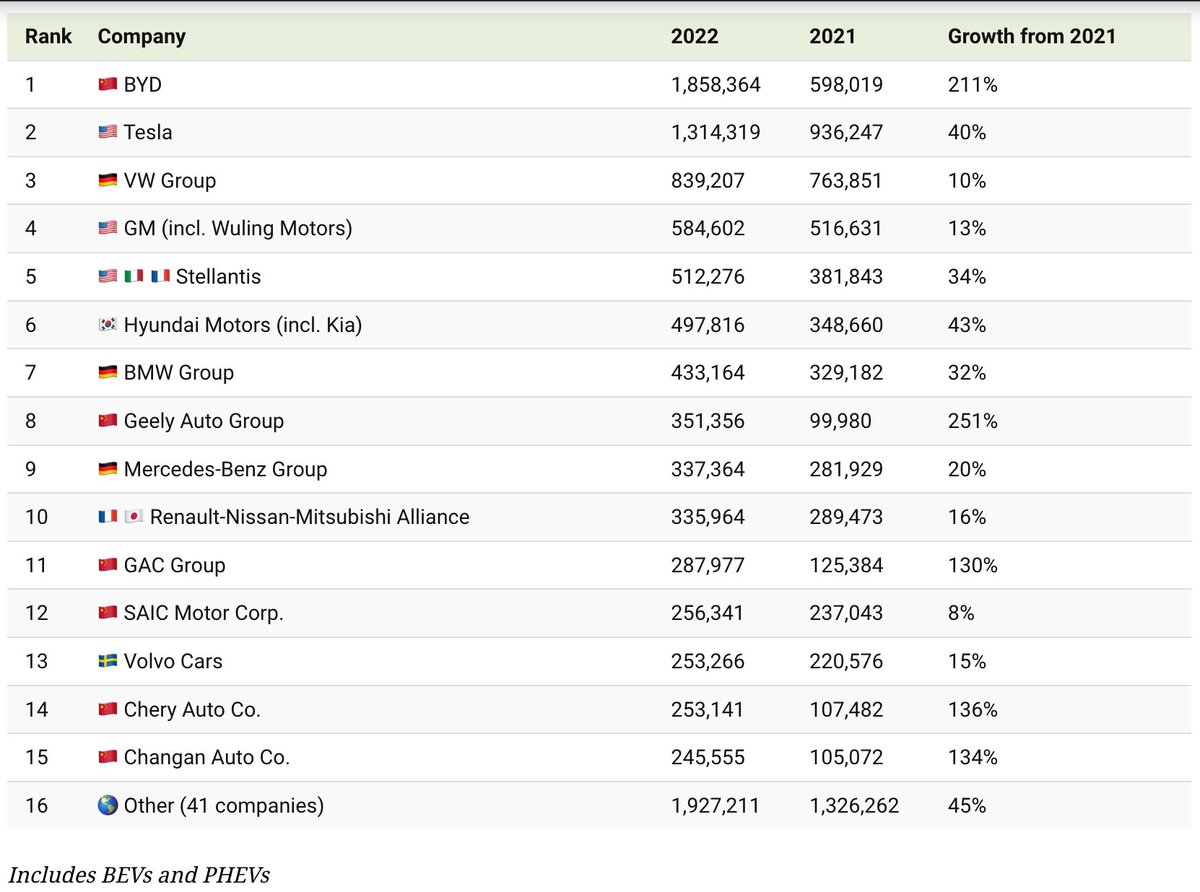Click the Includes BEVs and PHEVs note
Viewport: 1200px width, 892px height.
[x=139, y=875]
